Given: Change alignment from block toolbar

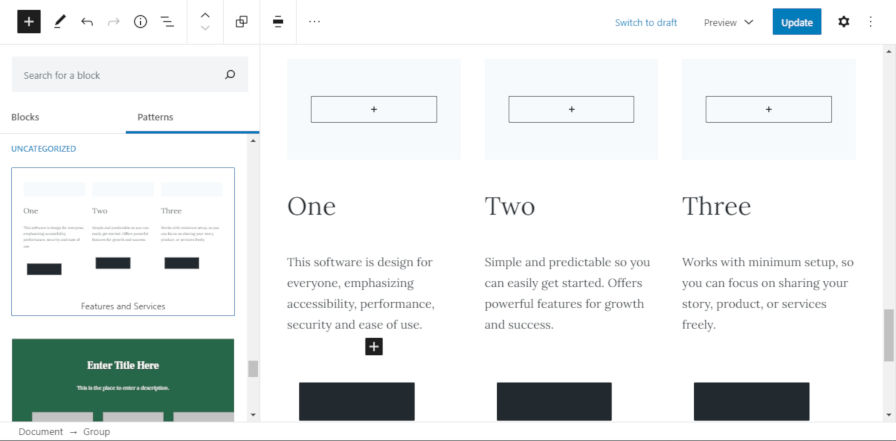Looking at the screenshot, I should pos(277,22).
